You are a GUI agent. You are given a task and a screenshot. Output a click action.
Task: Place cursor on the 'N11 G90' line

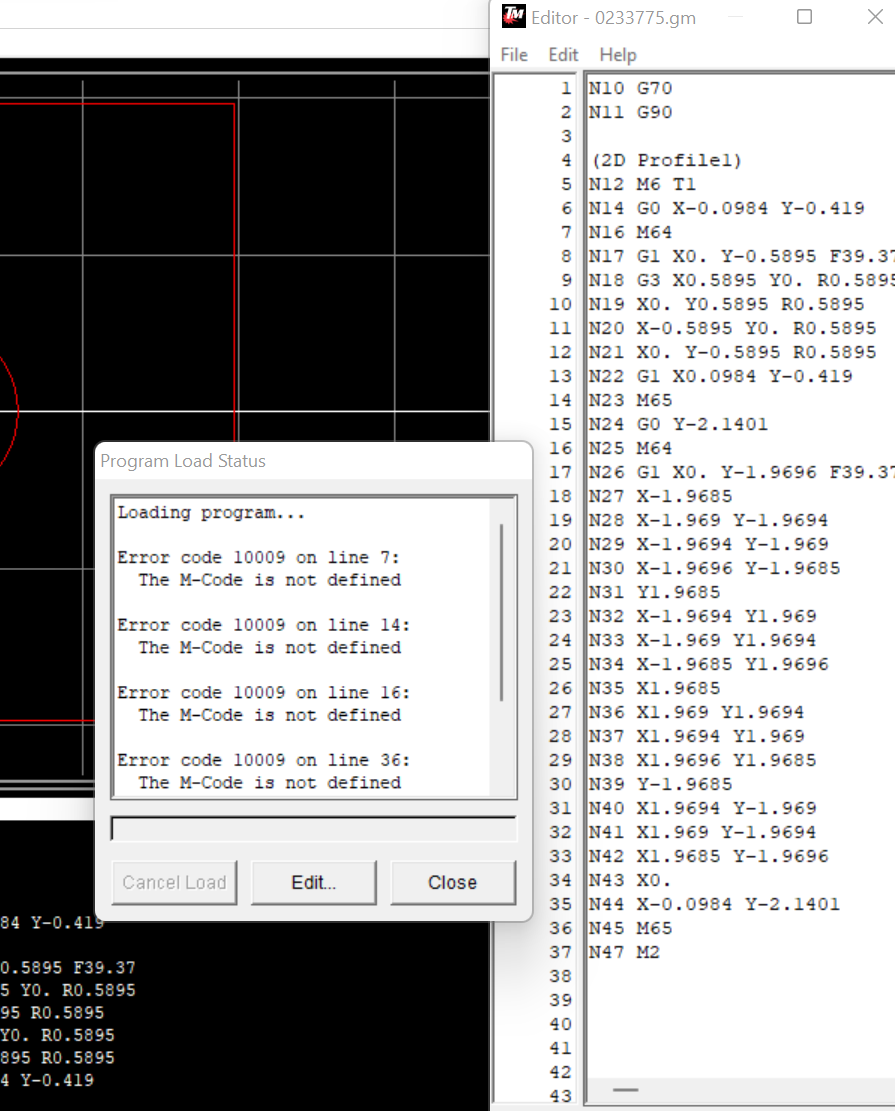[631, 113]
